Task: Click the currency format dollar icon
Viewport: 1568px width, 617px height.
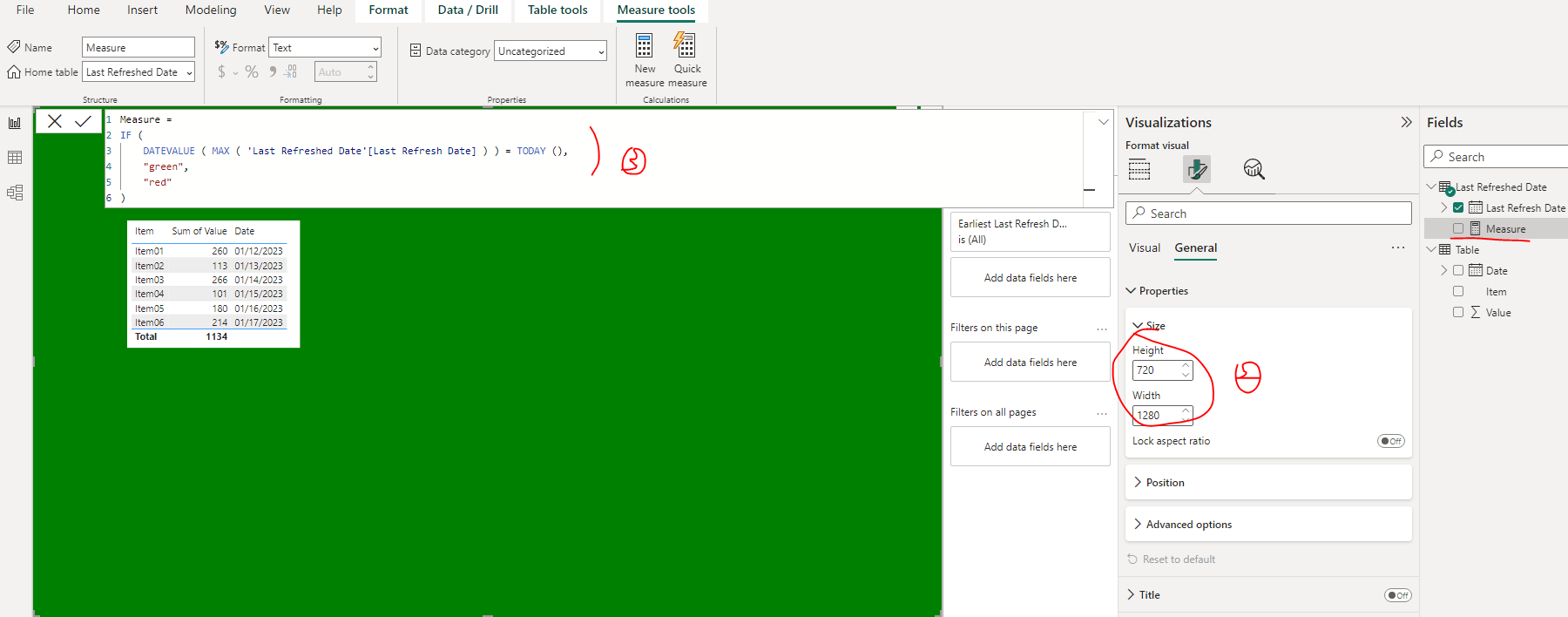Action: (221, 71)
